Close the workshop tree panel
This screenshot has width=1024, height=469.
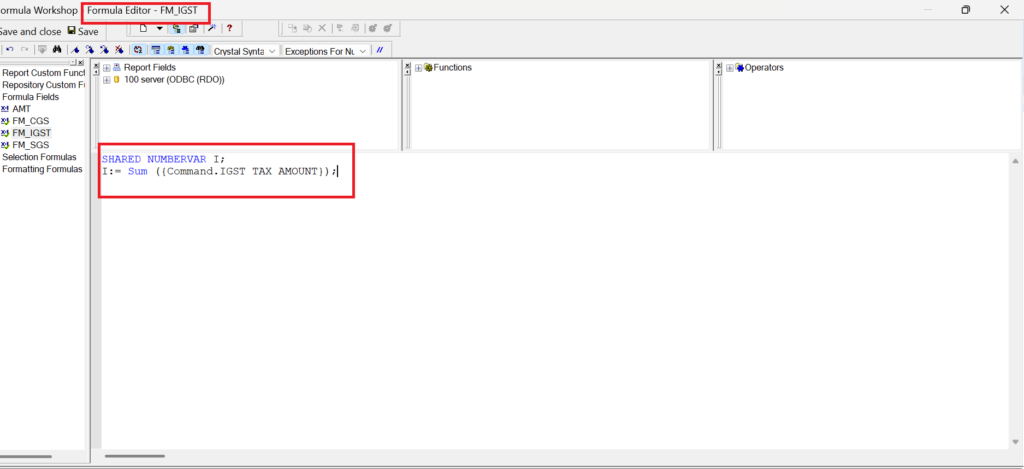(x=81, y=63)
